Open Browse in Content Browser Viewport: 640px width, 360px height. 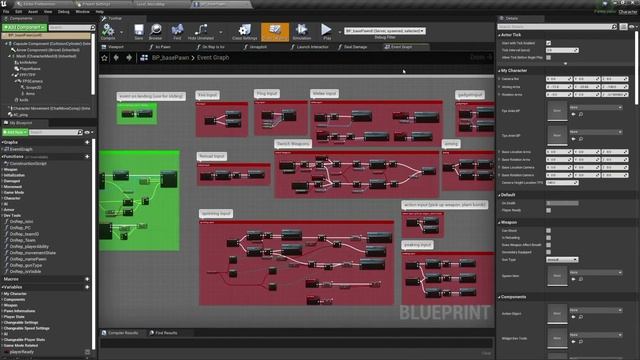pyautogui.click(x=156, y=31)
